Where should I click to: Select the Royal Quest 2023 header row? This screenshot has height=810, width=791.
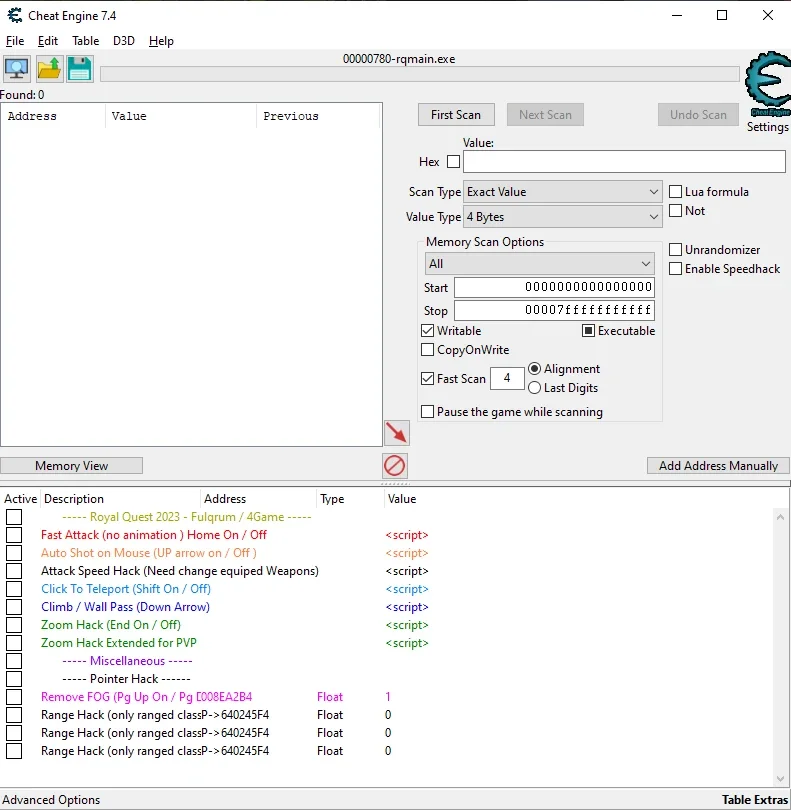[187, 517]
